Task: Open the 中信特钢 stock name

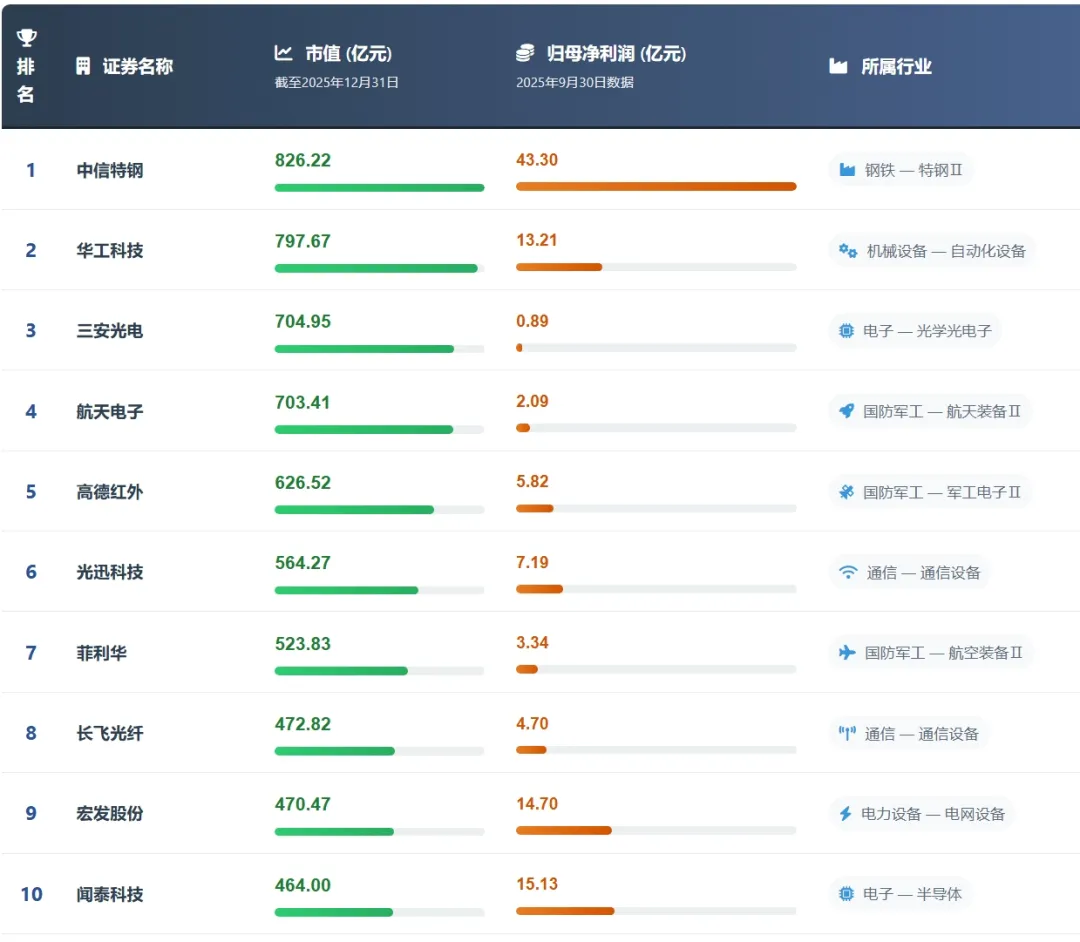Action: 110,170
